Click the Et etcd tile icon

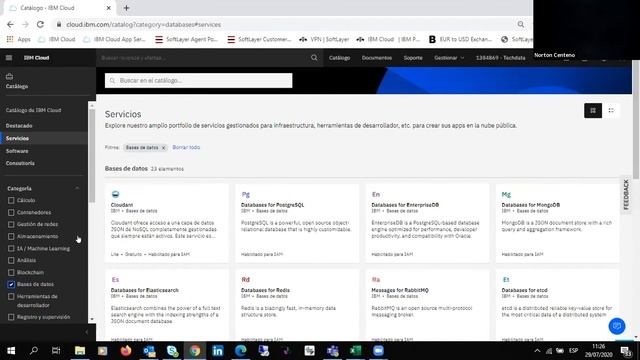[x=506, y=280]
